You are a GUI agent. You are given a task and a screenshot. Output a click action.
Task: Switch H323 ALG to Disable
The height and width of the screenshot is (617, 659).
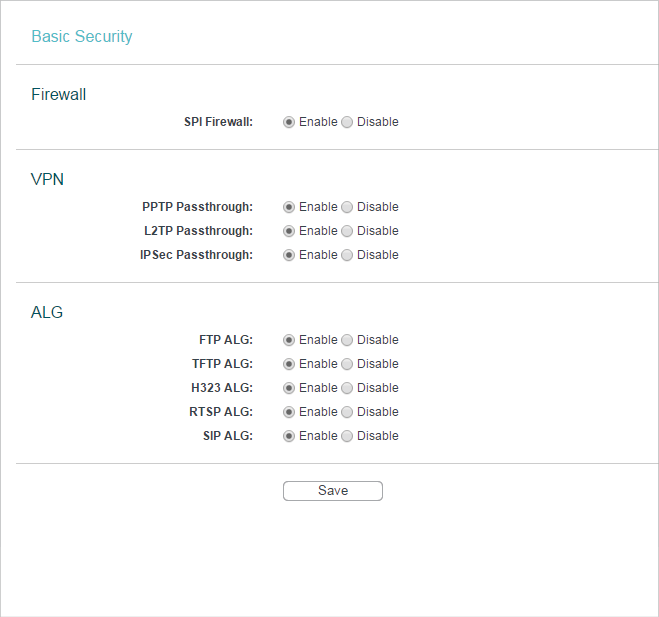tap(347, 388)
